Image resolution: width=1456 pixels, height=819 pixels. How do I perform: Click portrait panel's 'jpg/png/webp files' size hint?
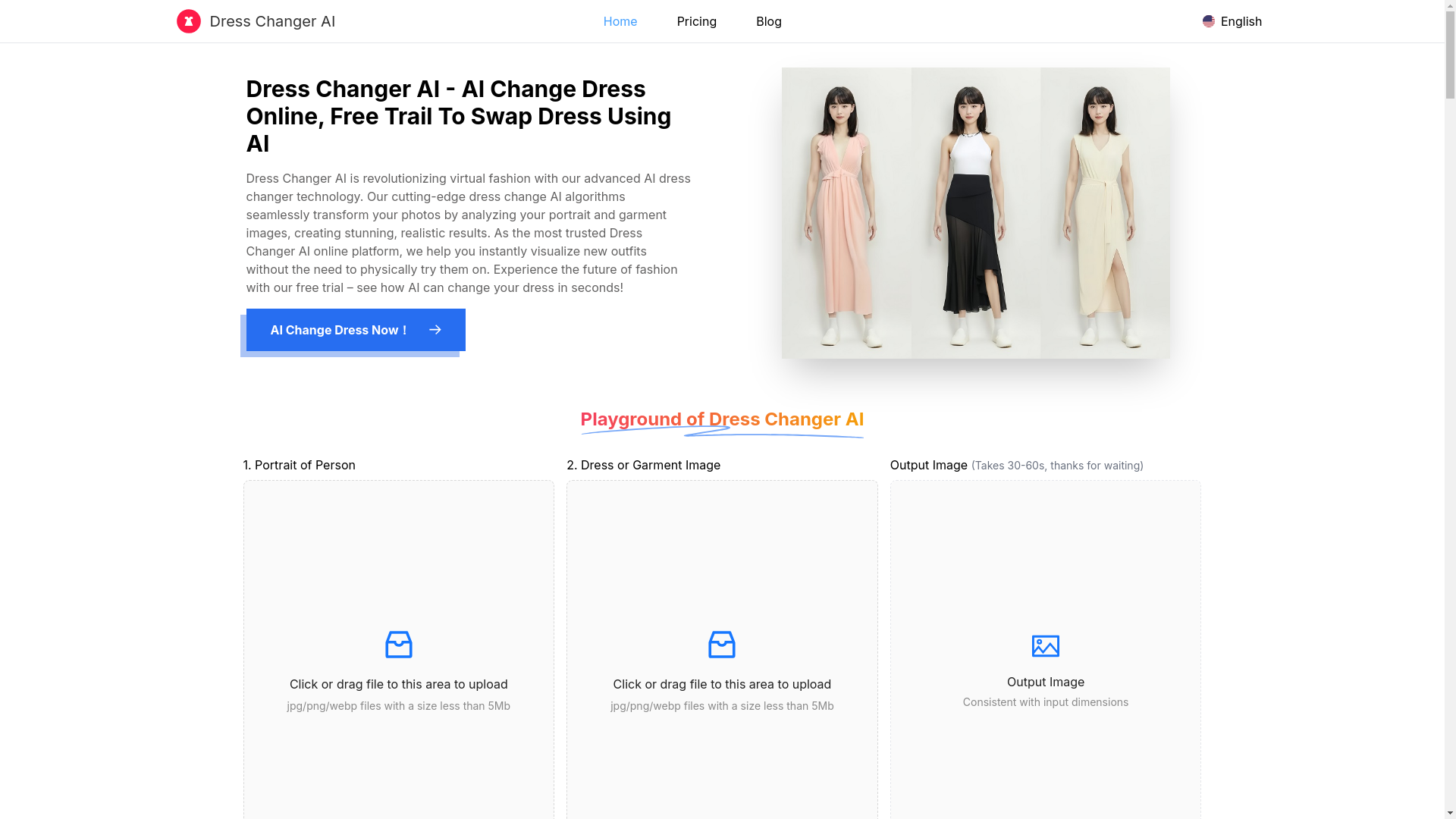click(399, 706)
